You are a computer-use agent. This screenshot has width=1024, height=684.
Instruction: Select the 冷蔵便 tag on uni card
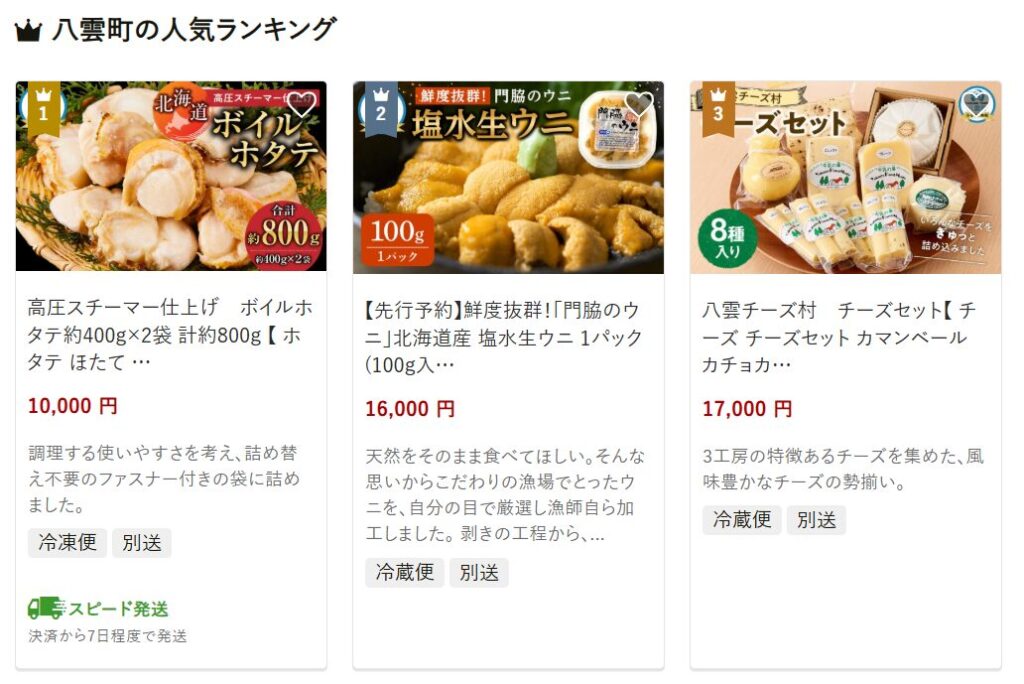click(404, 572)
